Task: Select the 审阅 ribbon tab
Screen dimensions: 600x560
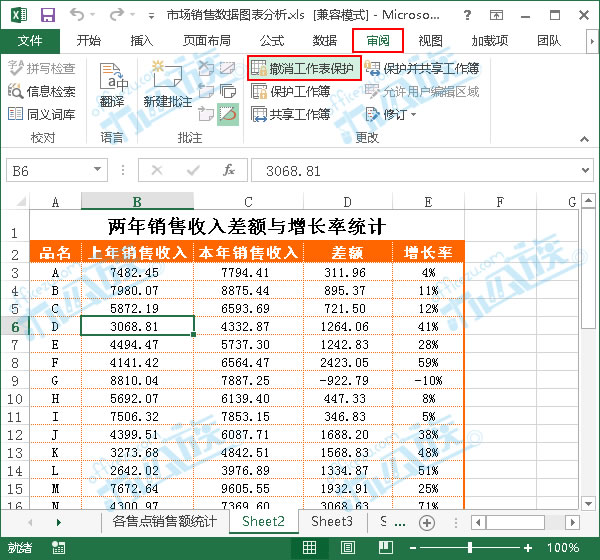Action: pyautogui.click(x=378, y=41)
